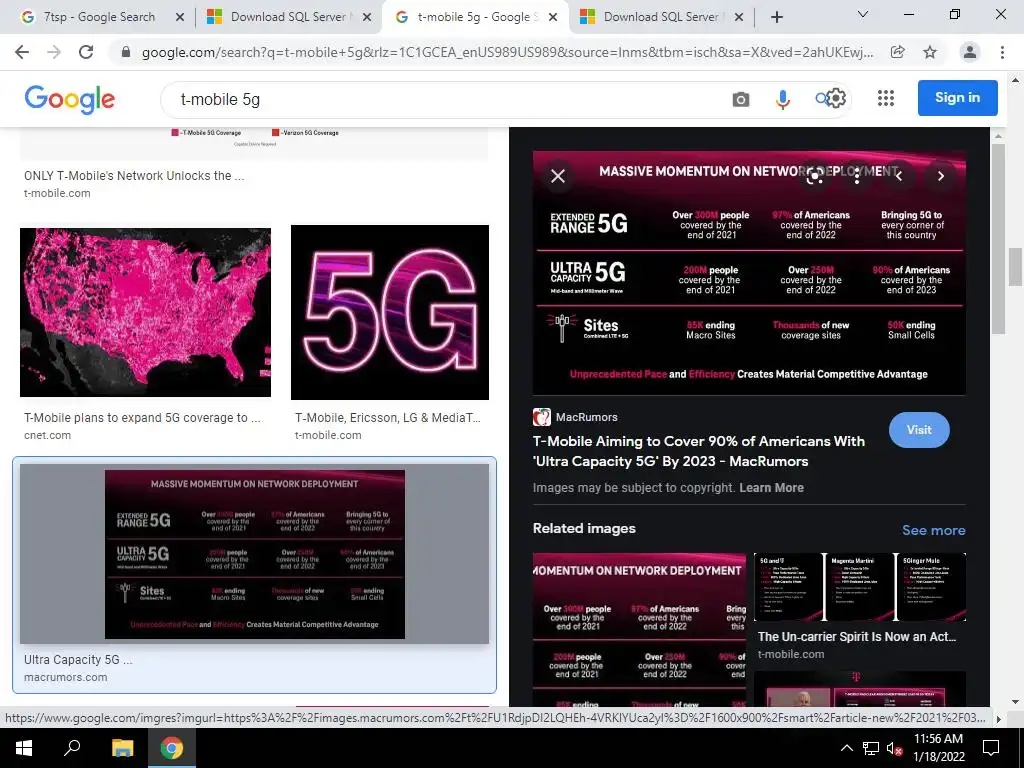Close the 7tsp Google Search tab
Screen dimensions: 1024x768
pyautogui.click(x=180, y=17)
